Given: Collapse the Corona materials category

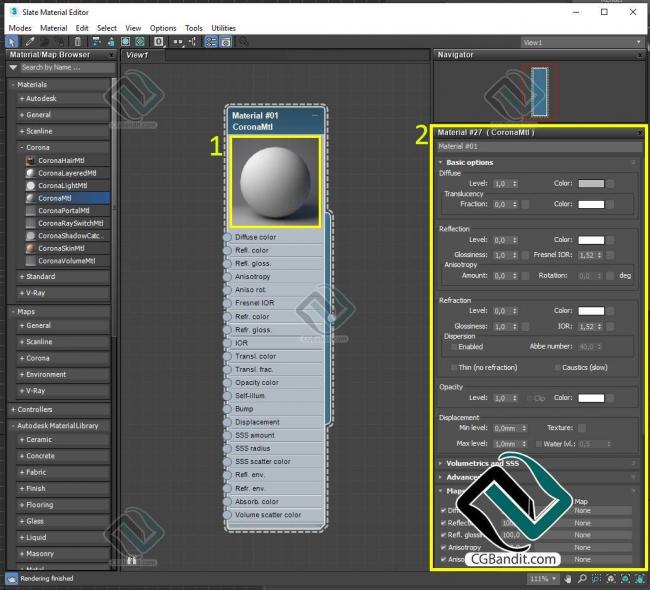Looking at the screenshot, I should [x=22, y=148].
